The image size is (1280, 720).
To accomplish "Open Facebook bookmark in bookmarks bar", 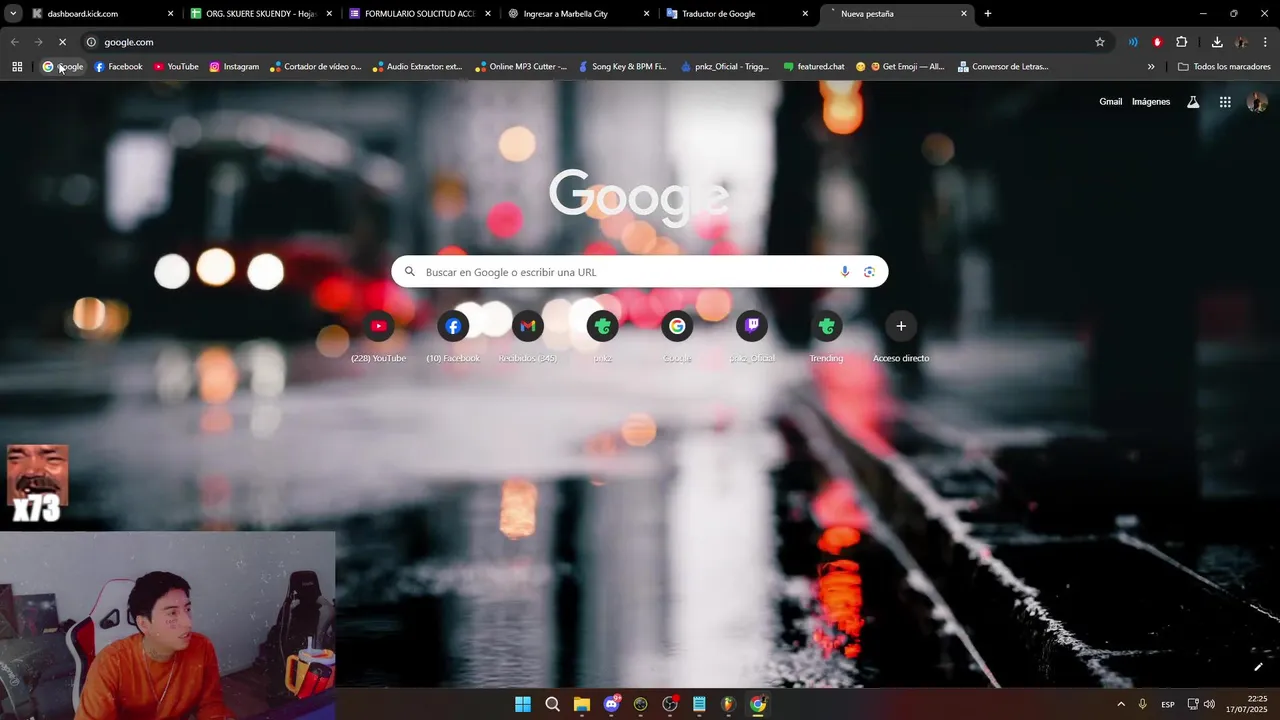I will pyautogui.click(x=118, y=67).
